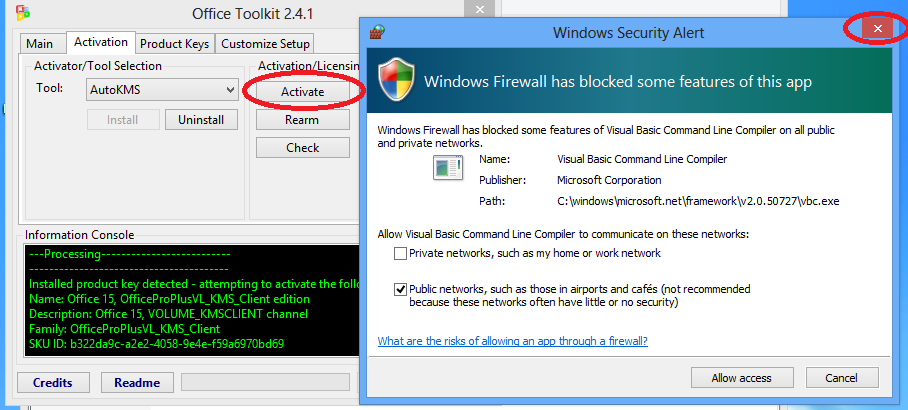Click the Windows Security Alert title bar icon
Image resolution: width=908 pixels, height=410 pixels.
click(376, 32)
